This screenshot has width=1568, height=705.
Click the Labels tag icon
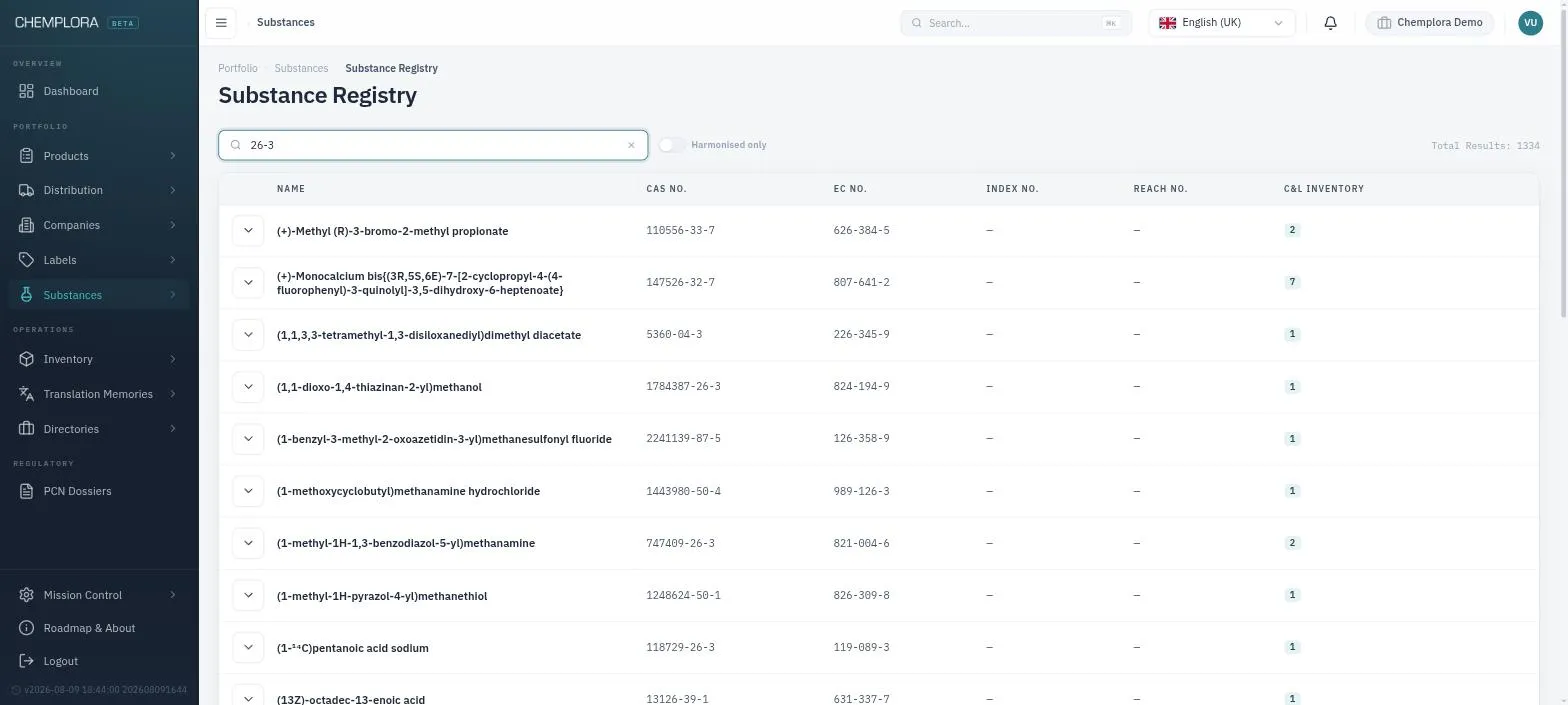pos(26,260)
